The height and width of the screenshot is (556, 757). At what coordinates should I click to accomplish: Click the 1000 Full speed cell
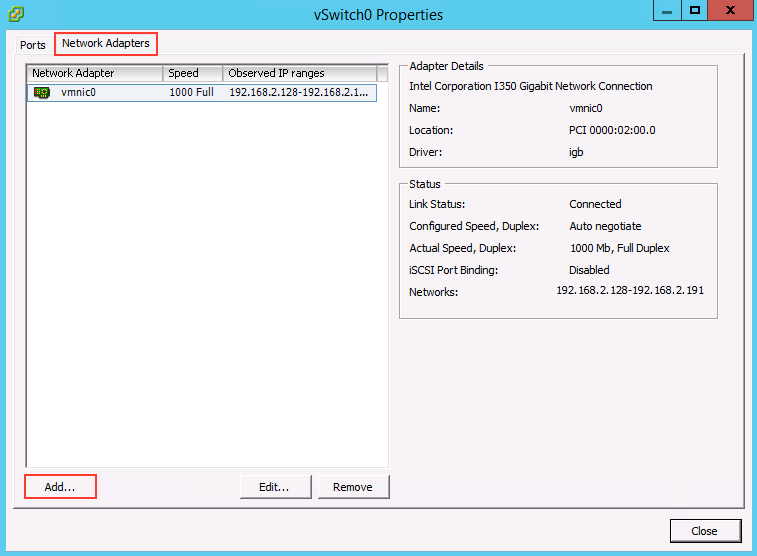point(191,92)
